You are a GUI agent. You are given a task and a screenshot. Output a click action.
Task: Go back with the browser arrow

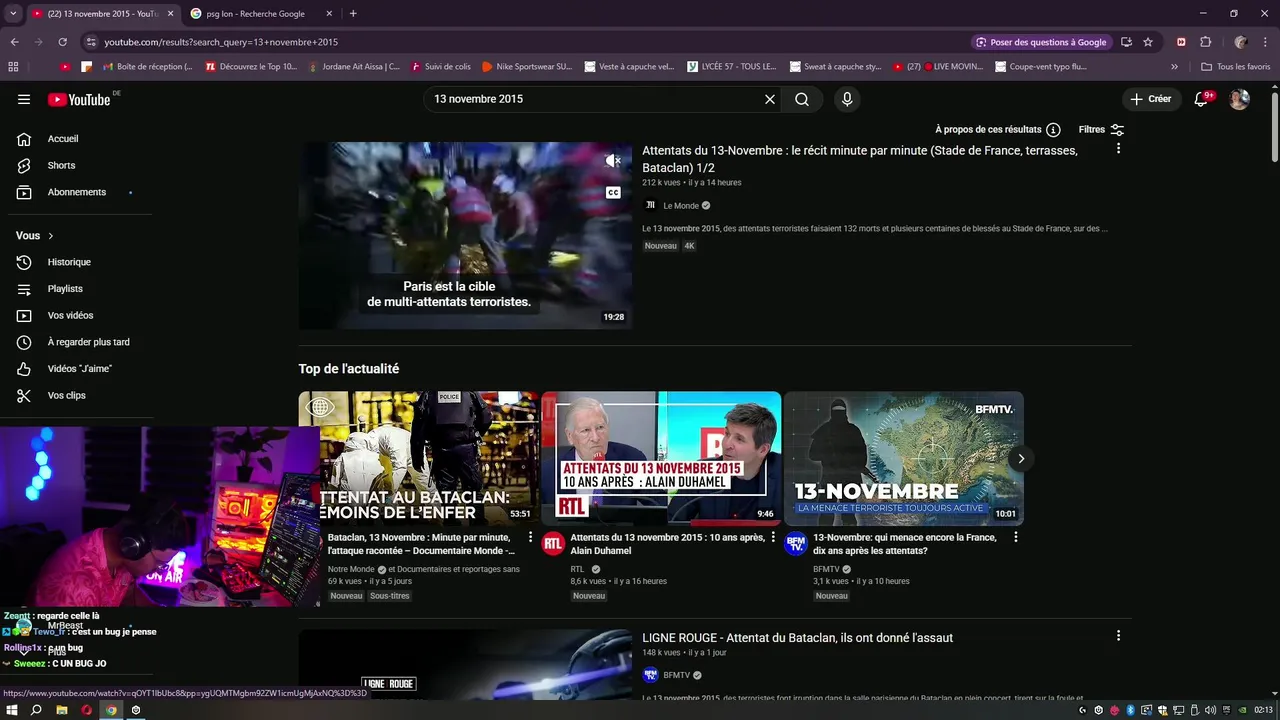[14, 42]
